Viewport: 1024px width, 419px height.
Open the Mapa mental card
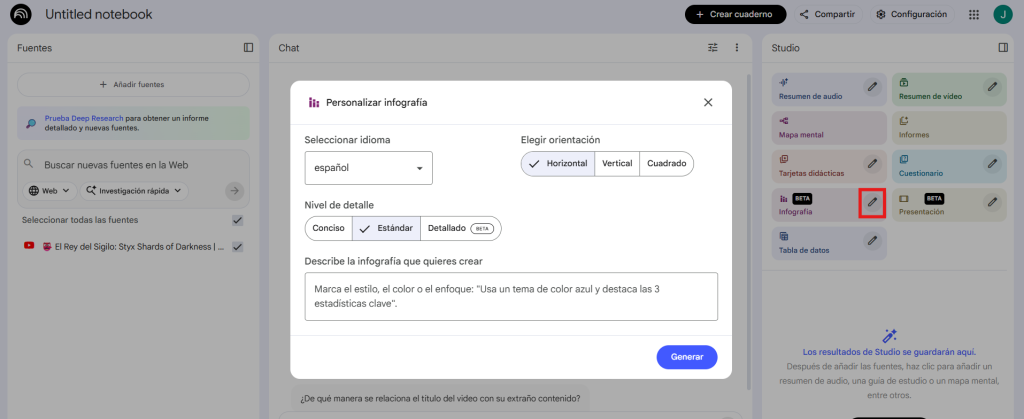coord(828,128)
